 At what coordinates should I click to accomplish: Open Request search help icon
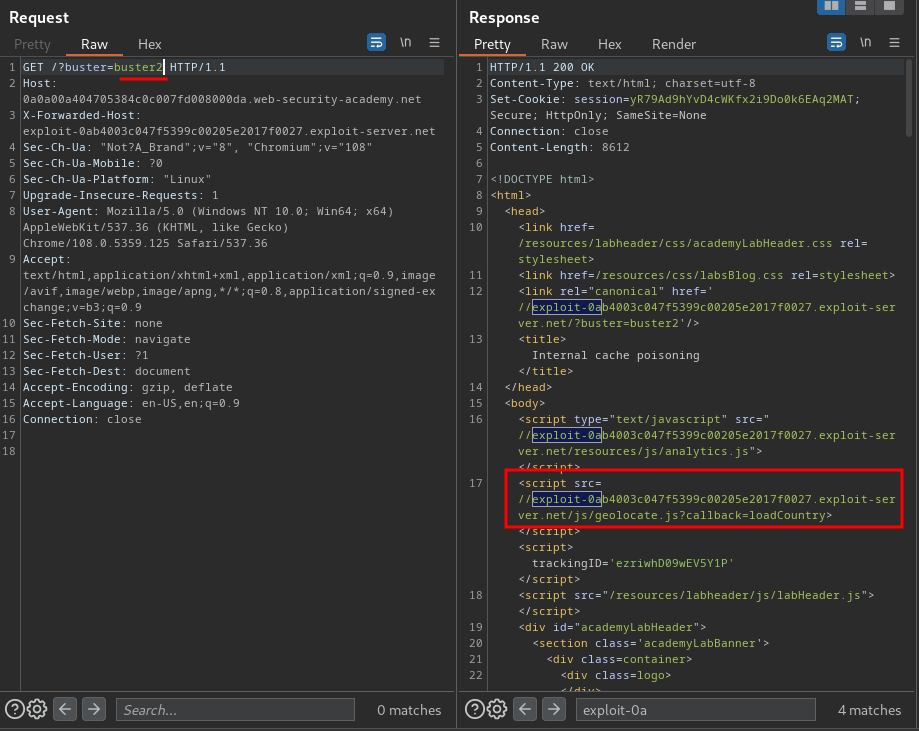(x=15, y=709)
